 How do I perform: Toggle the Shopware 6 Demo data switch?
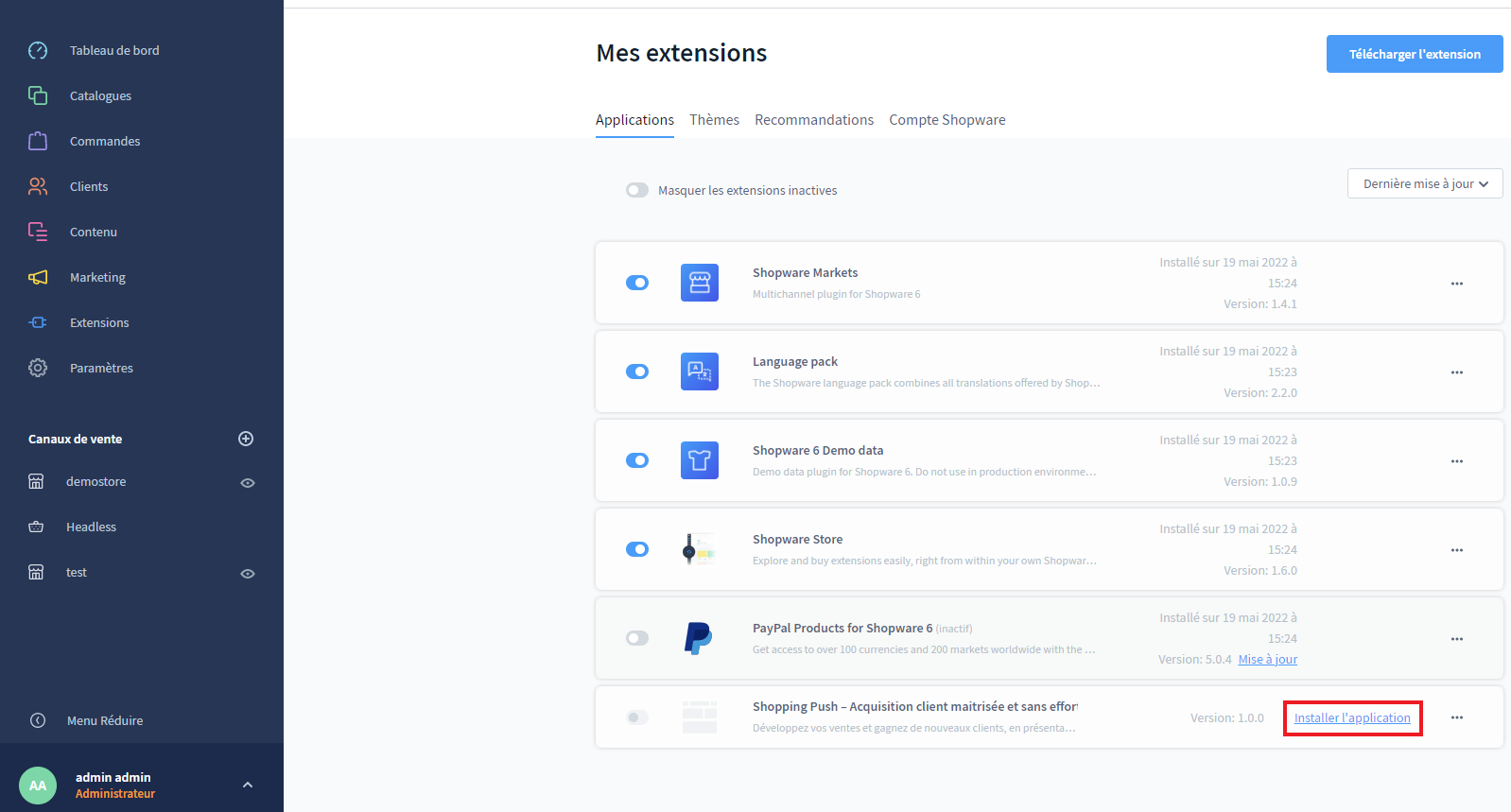637,460
